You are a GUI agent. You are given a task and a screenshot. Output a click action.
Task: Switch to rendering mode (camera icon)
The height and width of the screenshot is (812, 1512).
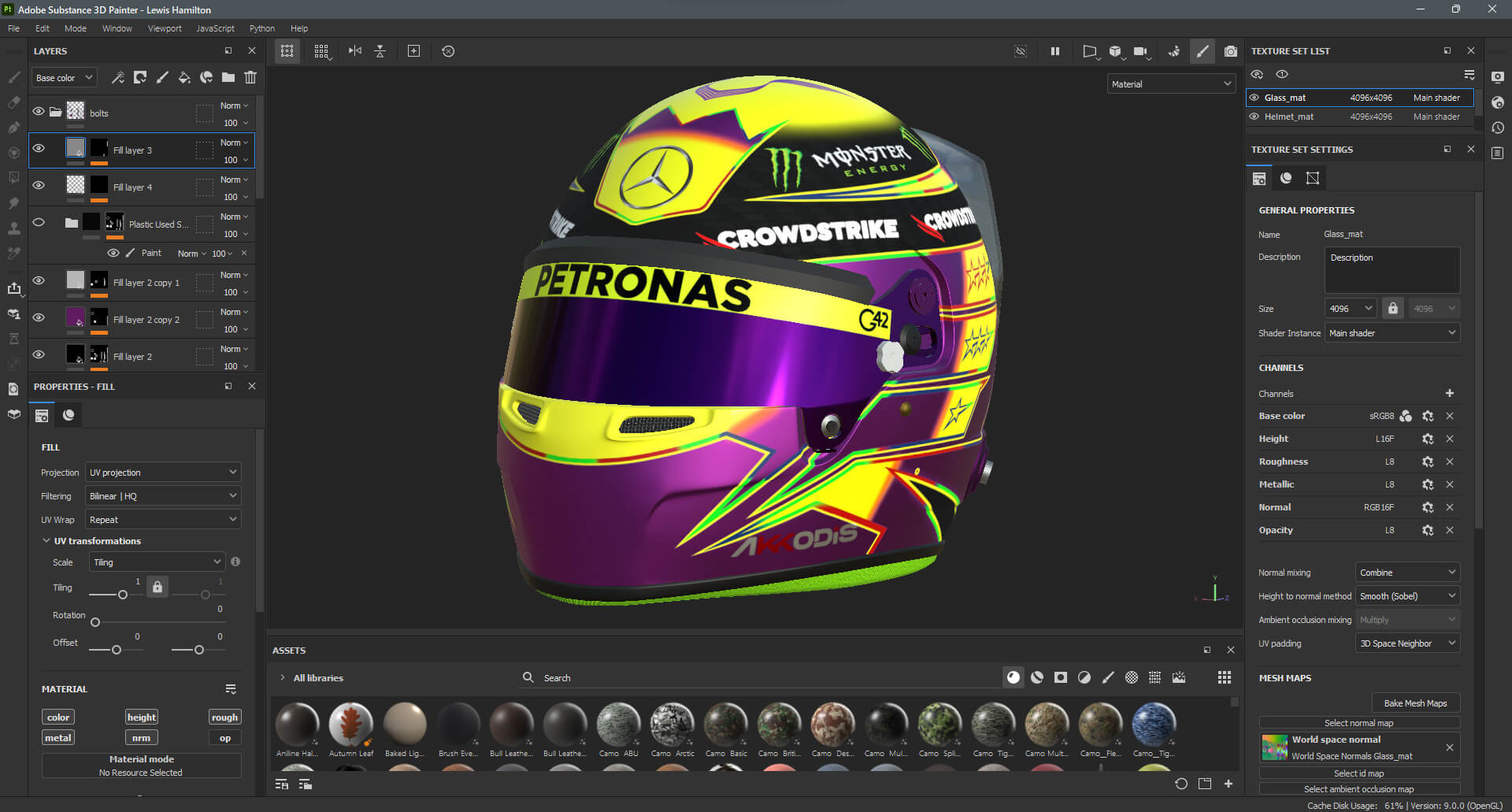1230,51
